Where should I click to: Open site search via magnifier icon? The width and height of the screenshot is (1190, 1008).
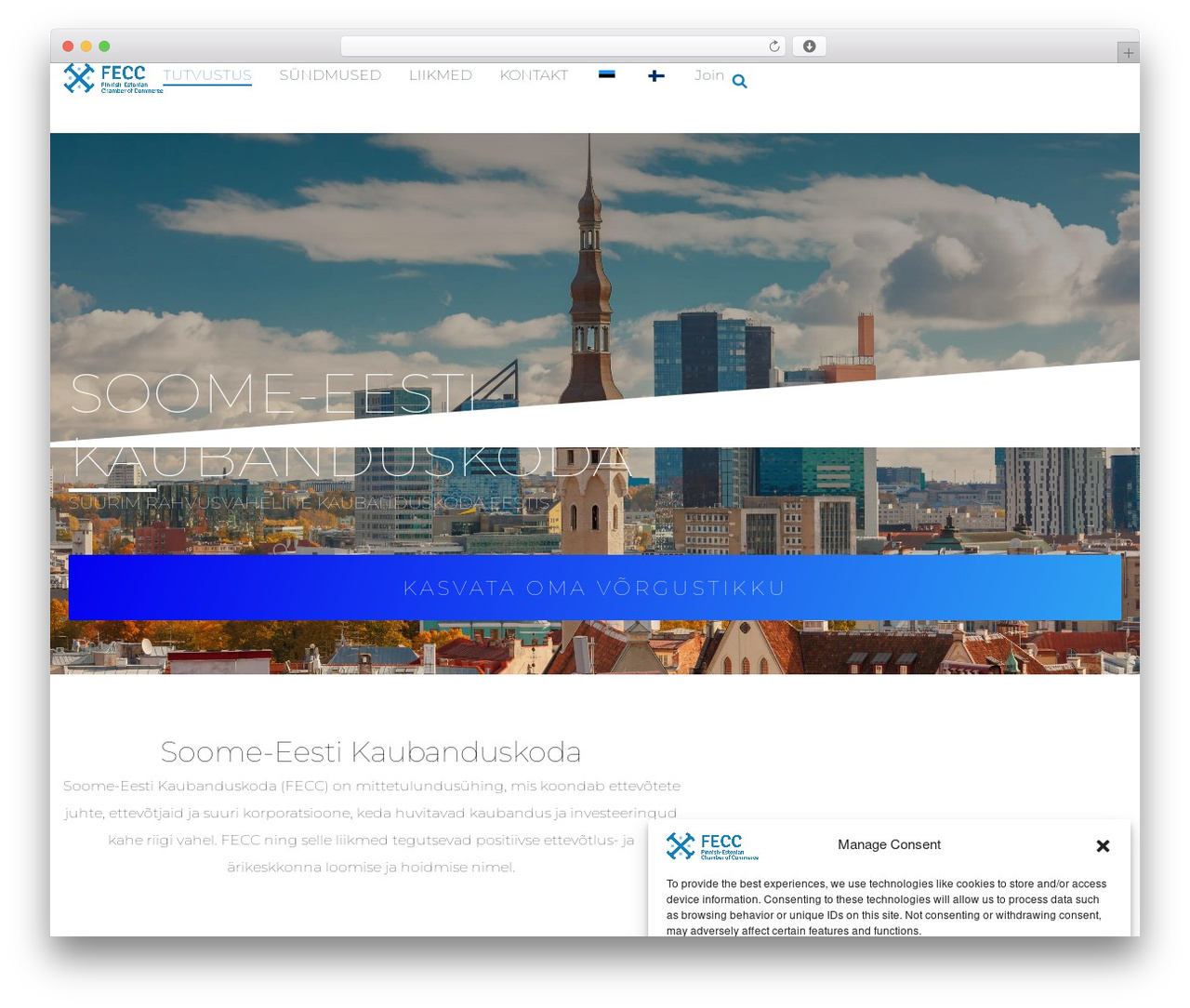(x=739, y=81)
